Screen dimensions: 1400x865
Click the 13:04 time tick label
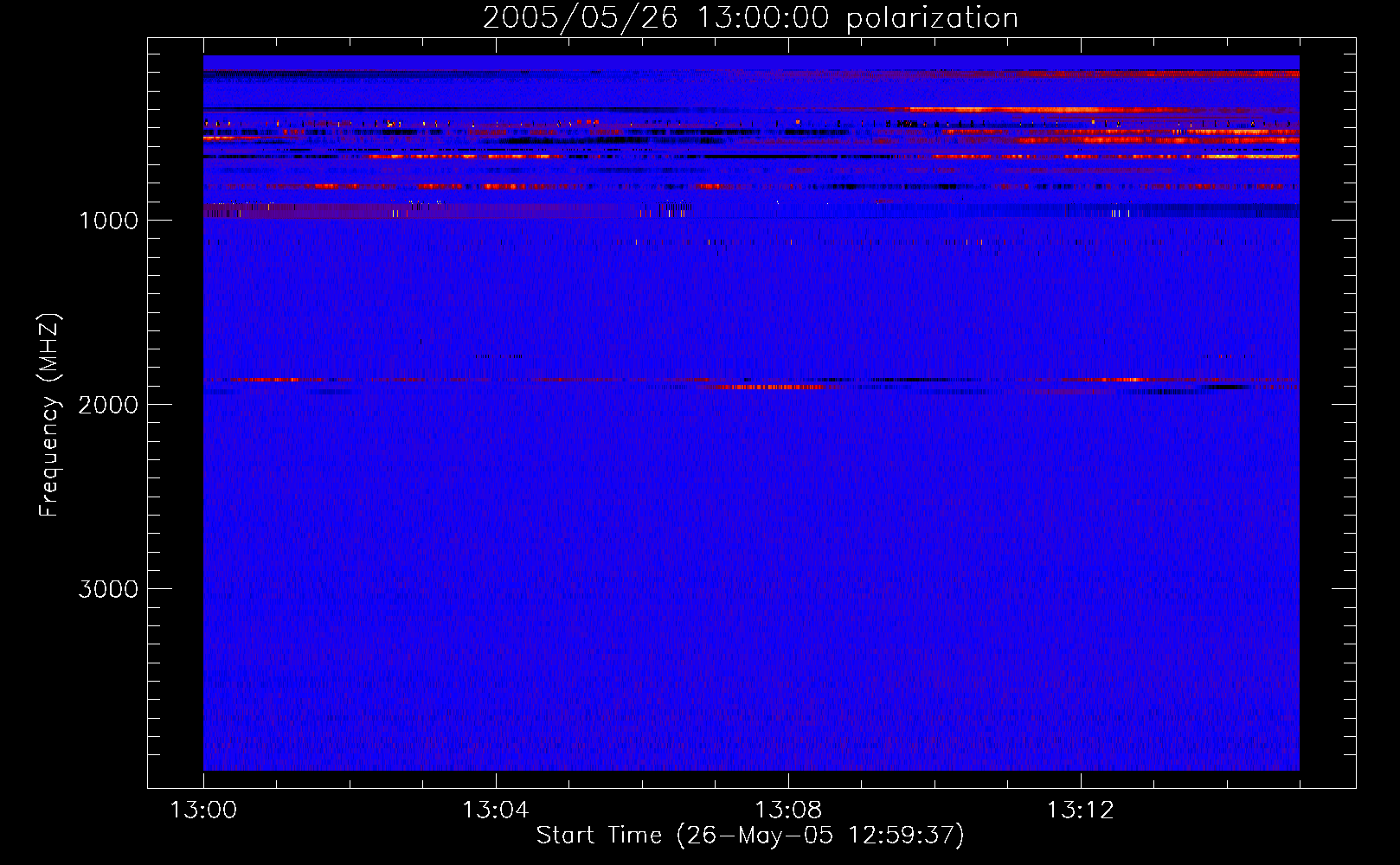tap(496, 811)
